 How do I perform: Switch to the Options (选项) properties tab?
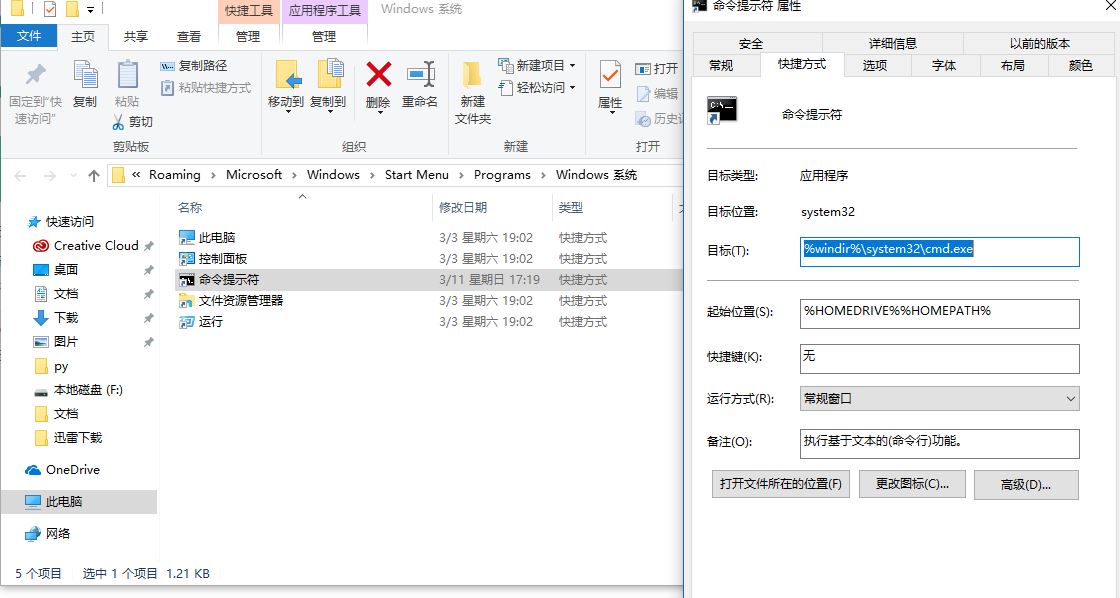(875, 65)
